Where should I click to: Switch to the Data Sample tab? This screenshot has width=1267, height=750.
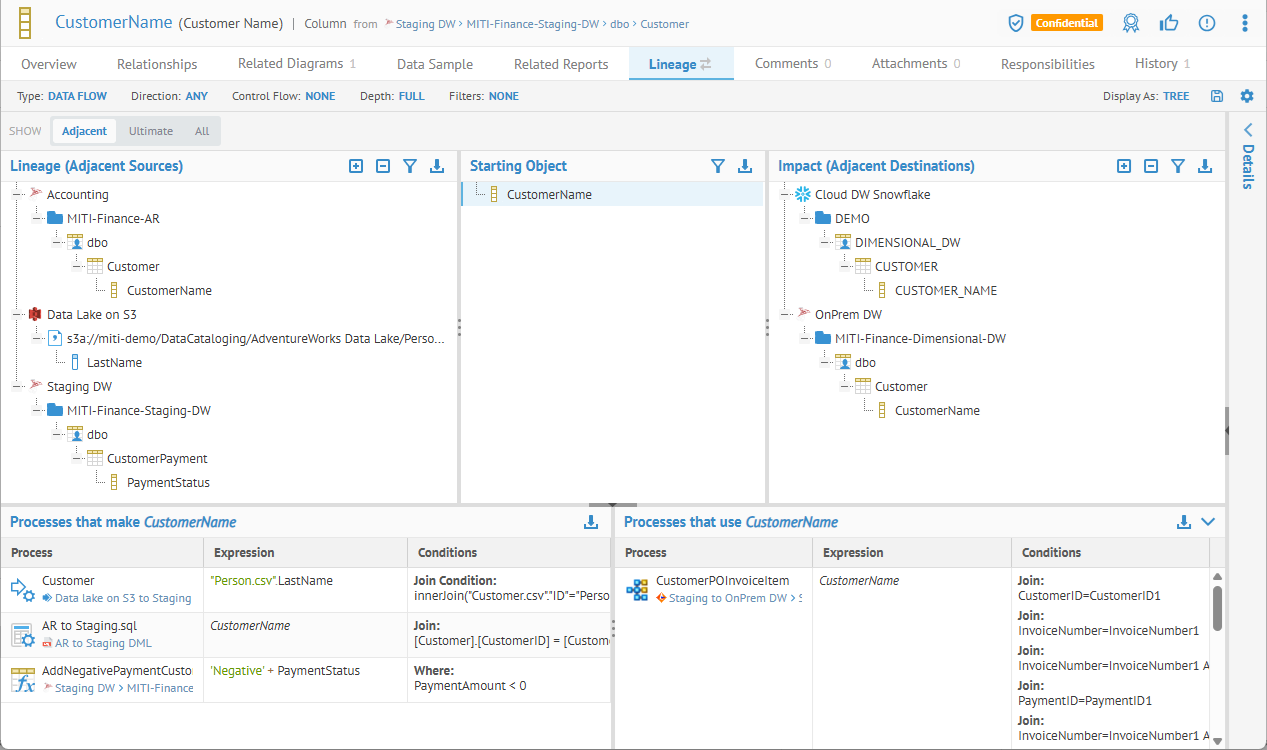435,64
